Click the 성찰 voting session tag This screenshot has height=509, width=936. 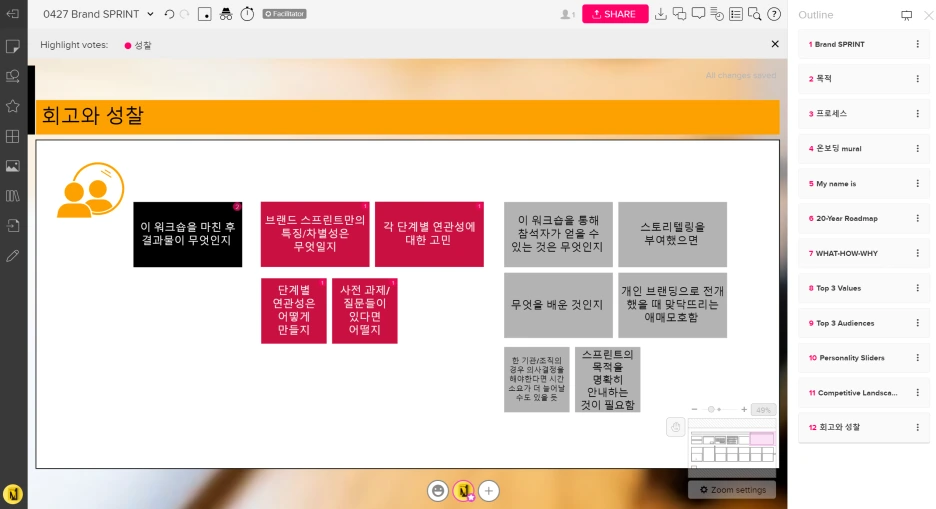coord(138,45)
